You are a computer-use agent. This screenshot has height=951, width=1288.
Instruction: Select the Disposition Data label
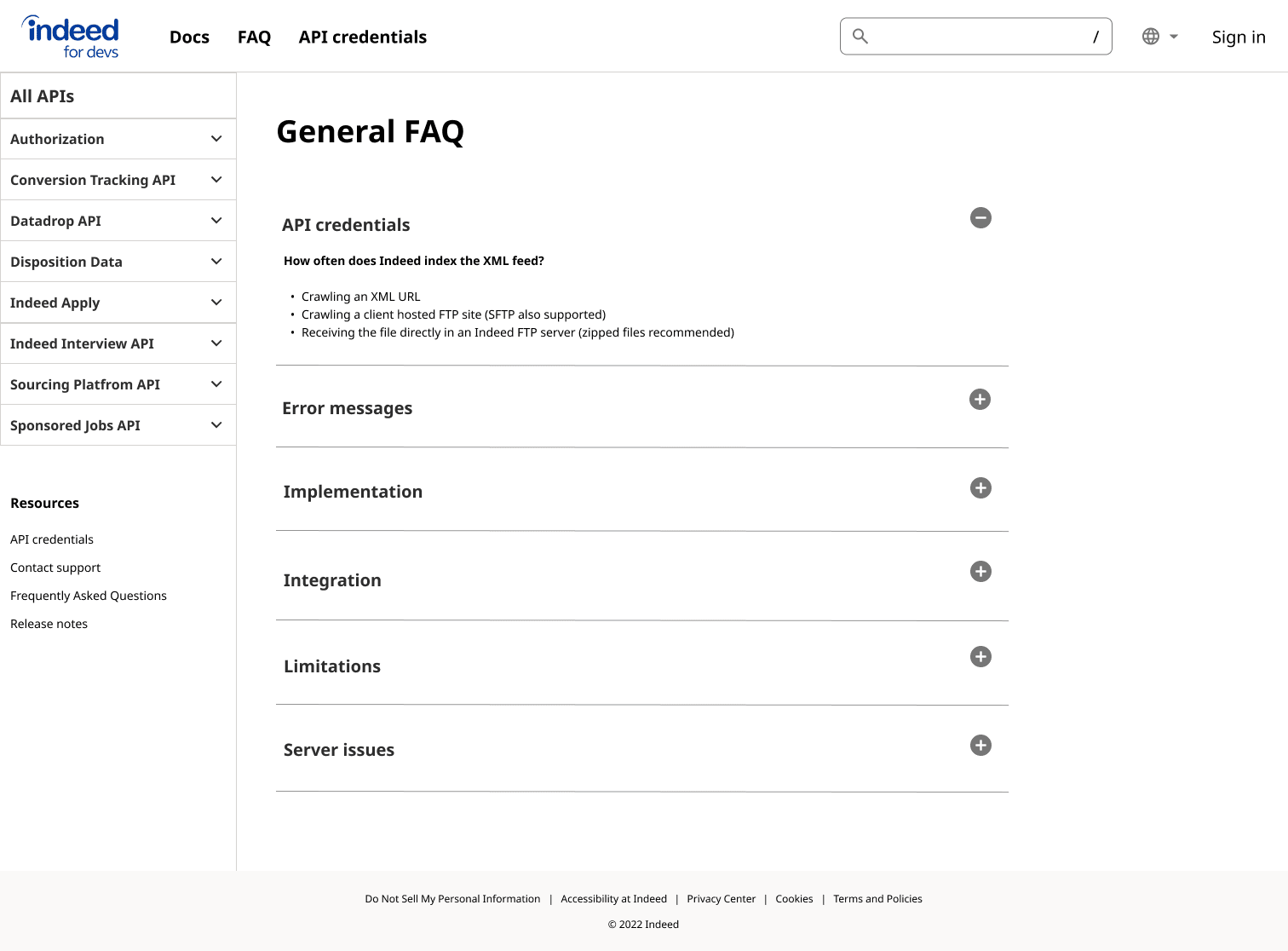coord(66,262)
